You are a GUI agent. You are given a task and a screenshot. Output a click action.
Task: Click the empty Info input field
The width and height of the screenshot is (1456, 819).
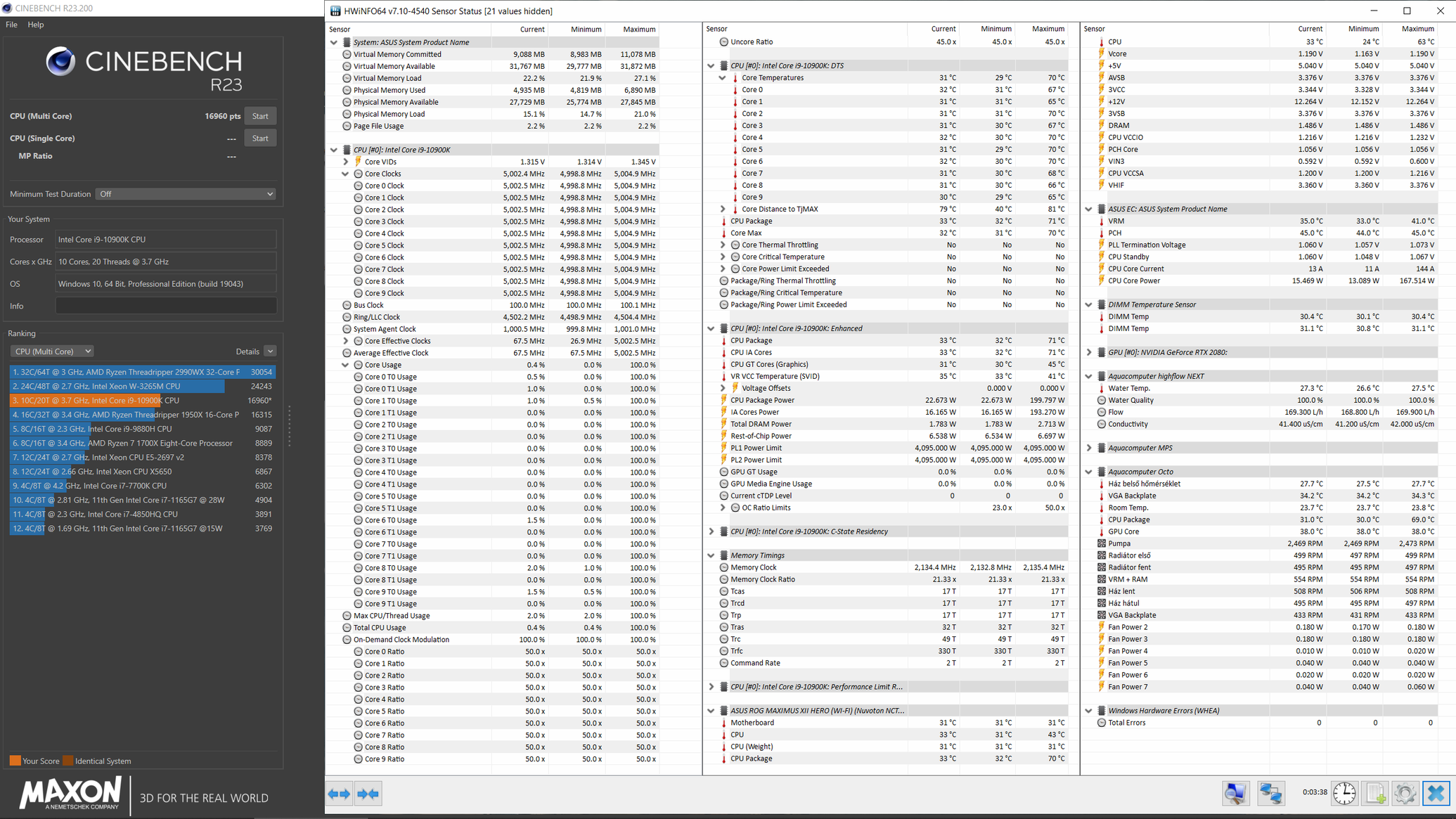[166, 306]
